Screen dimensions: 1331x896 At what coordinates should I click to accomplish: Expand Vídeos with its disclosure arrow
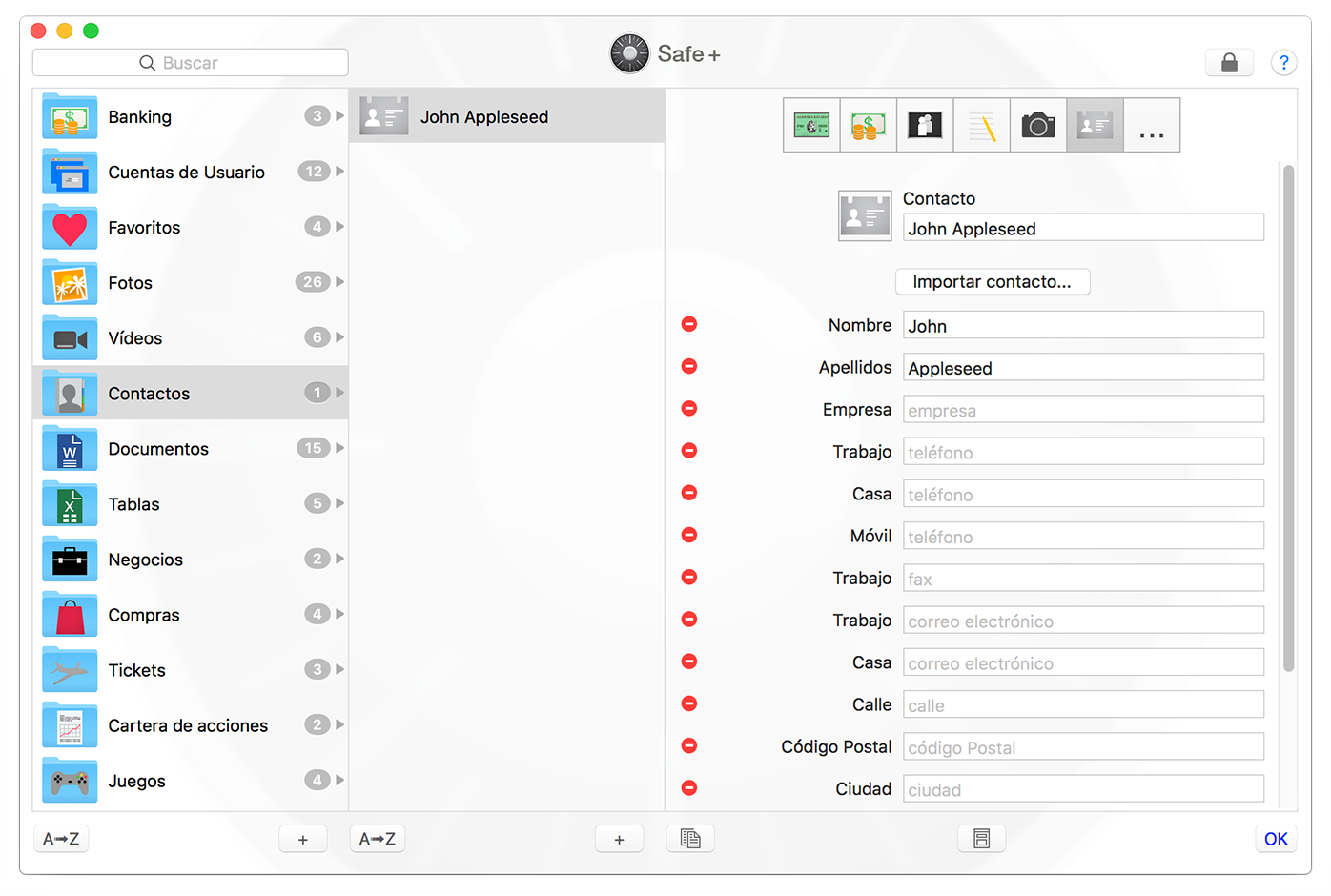pos(339,337)
